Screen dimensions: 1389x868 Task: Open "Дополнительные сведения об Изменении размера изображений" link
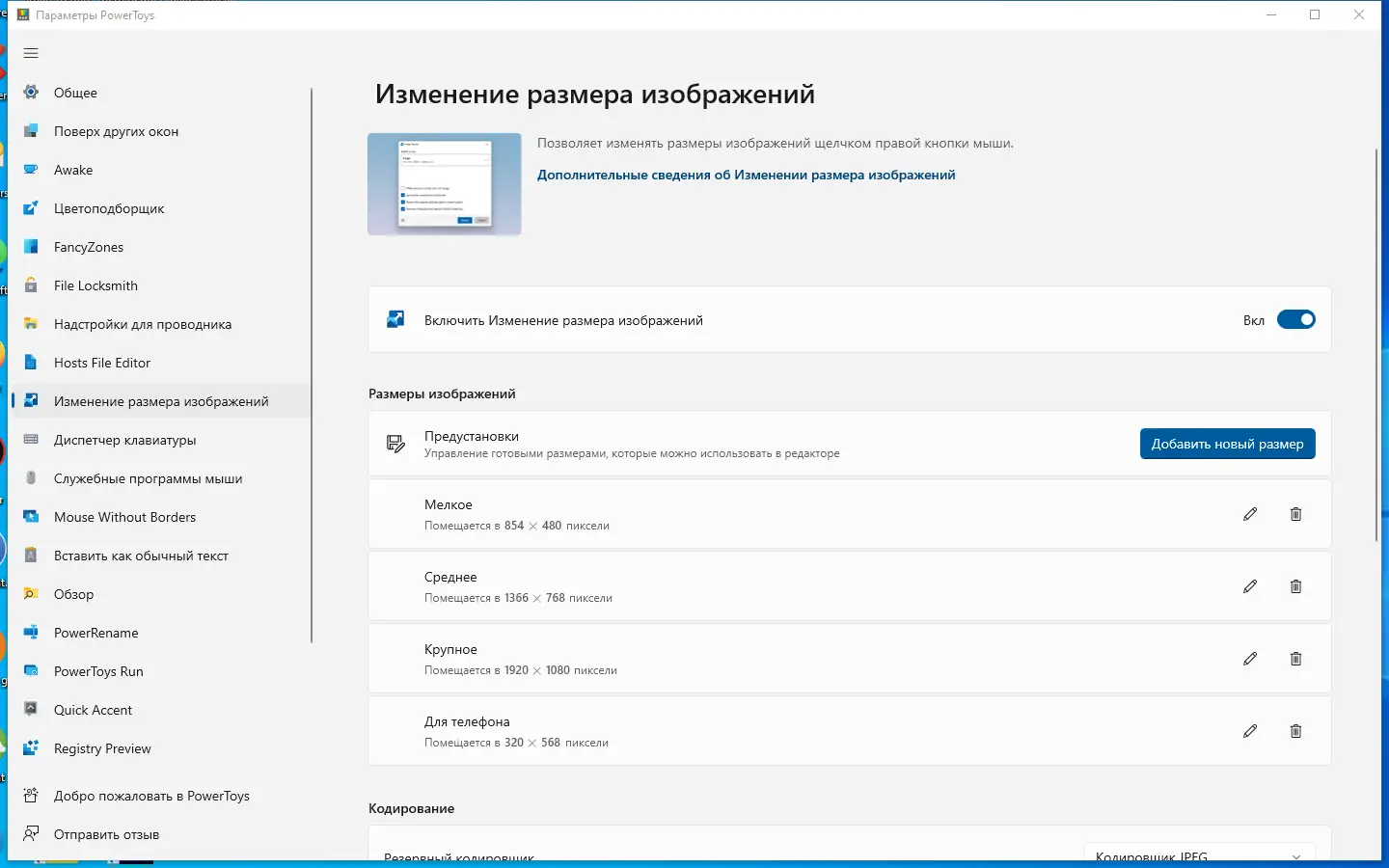pos(746,175)
